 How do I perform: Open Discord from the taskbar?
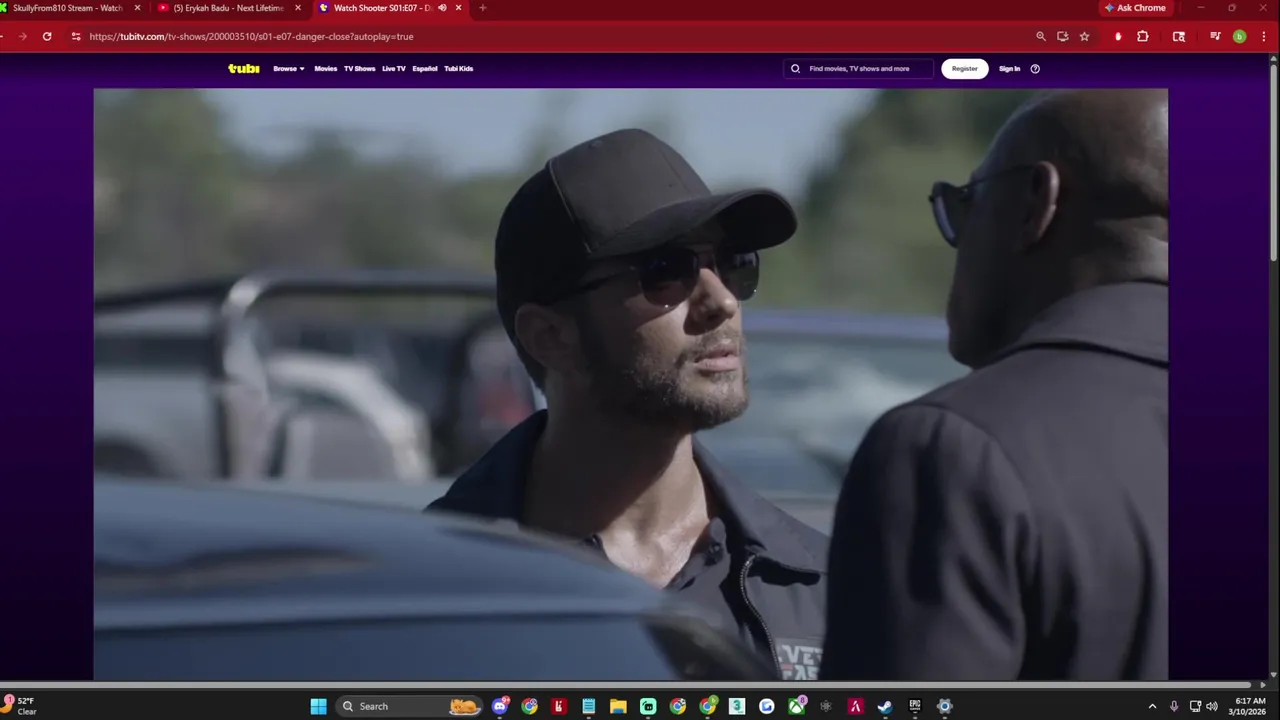tap(500, 706)
